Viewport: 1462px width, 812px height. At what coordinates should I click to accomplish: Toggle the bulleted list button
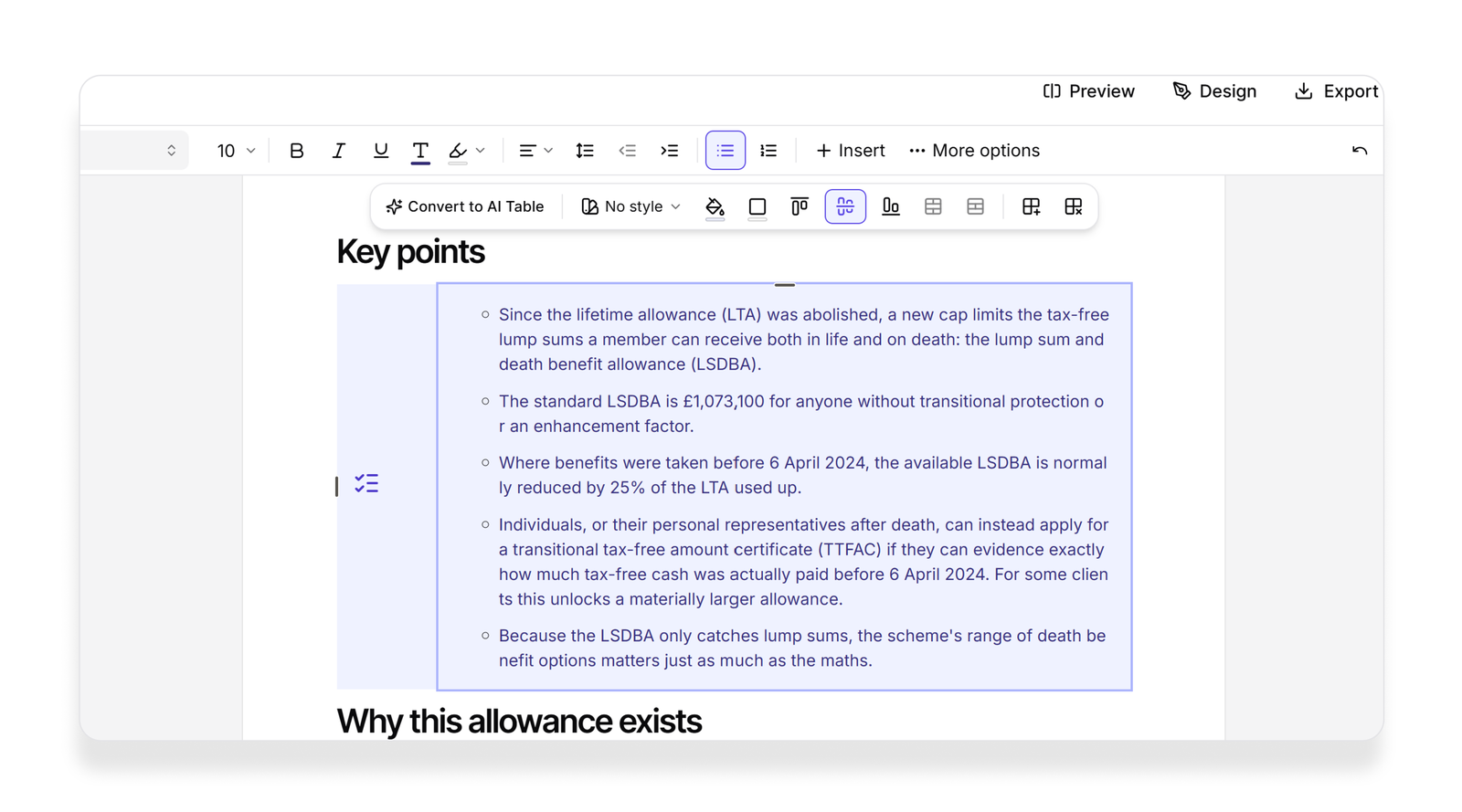(726, 151)
